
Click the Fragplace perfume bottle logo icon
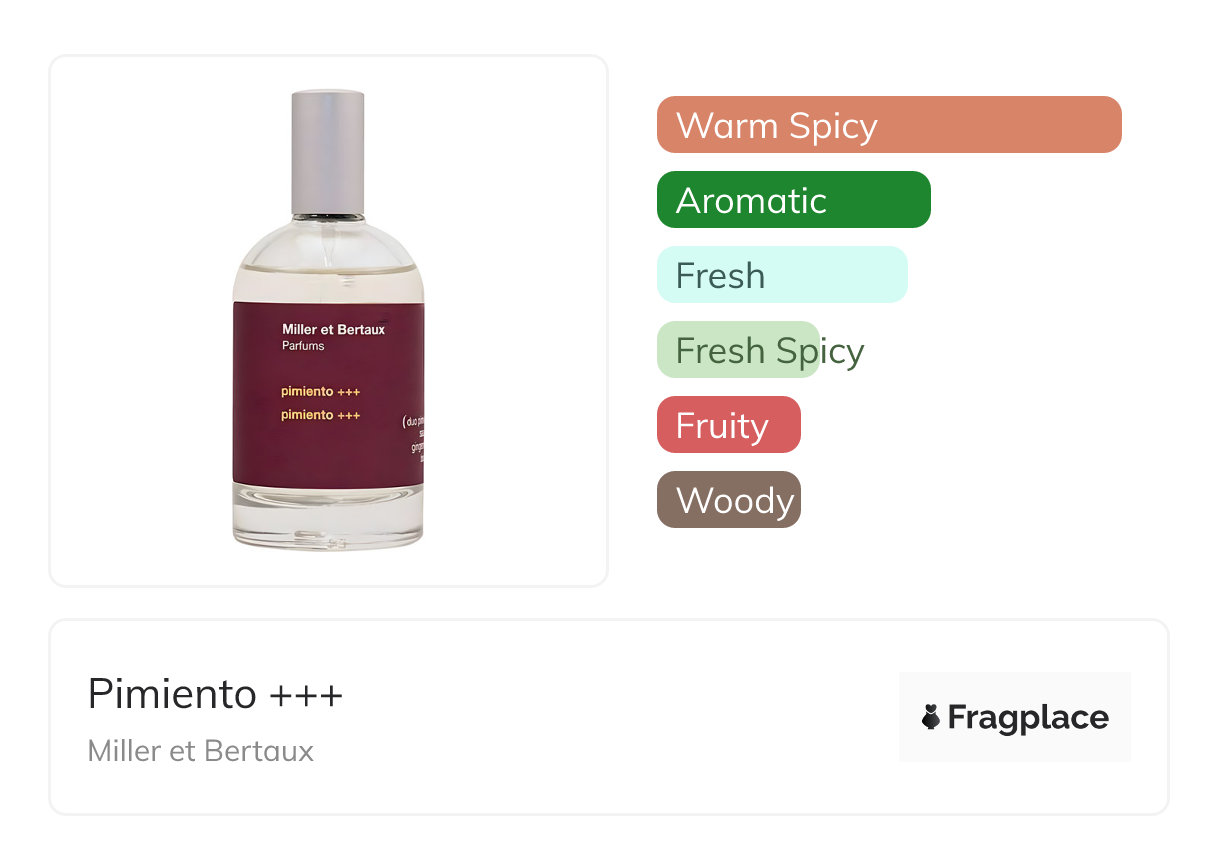(x=931, y=717)
